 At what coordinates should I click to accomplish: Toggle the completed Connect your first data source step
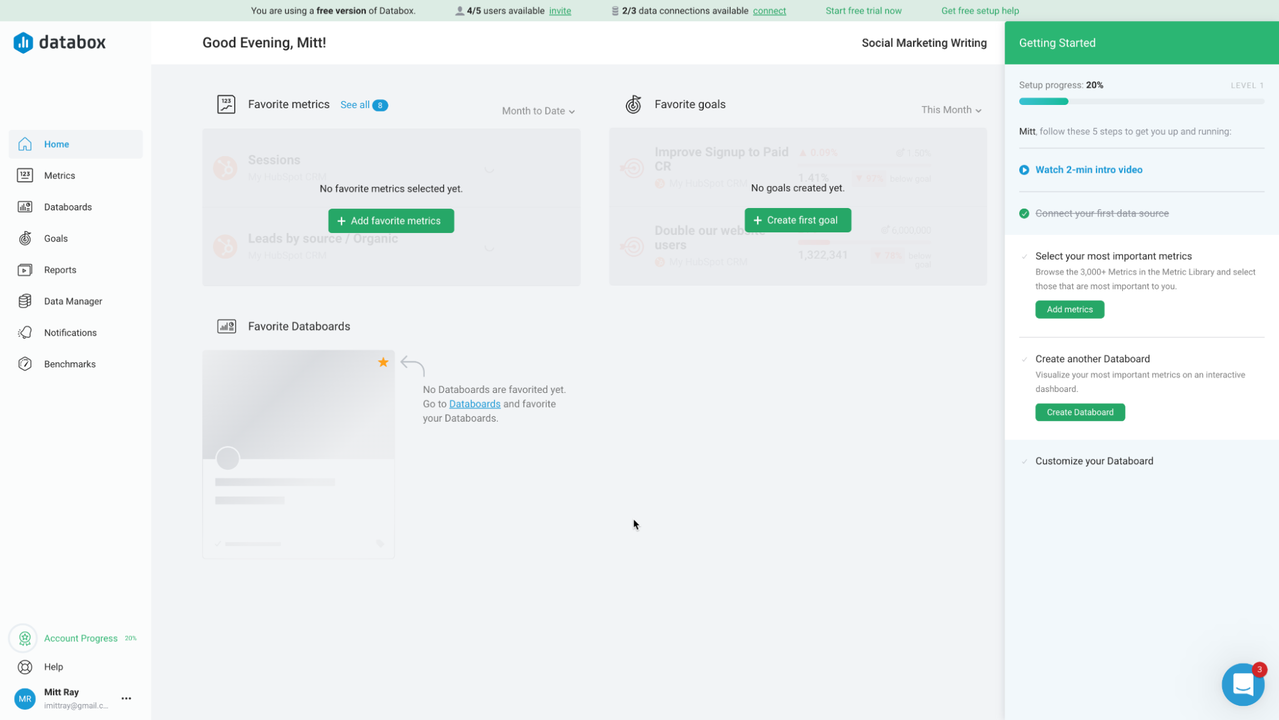(x=1023, y=212)
